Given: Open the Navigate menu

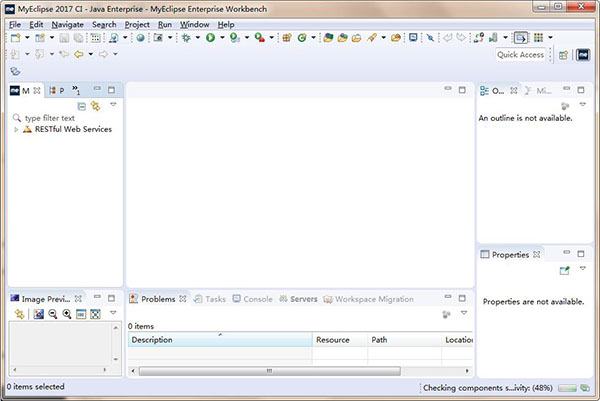Looking at the screenshot, I should [67, 24].
